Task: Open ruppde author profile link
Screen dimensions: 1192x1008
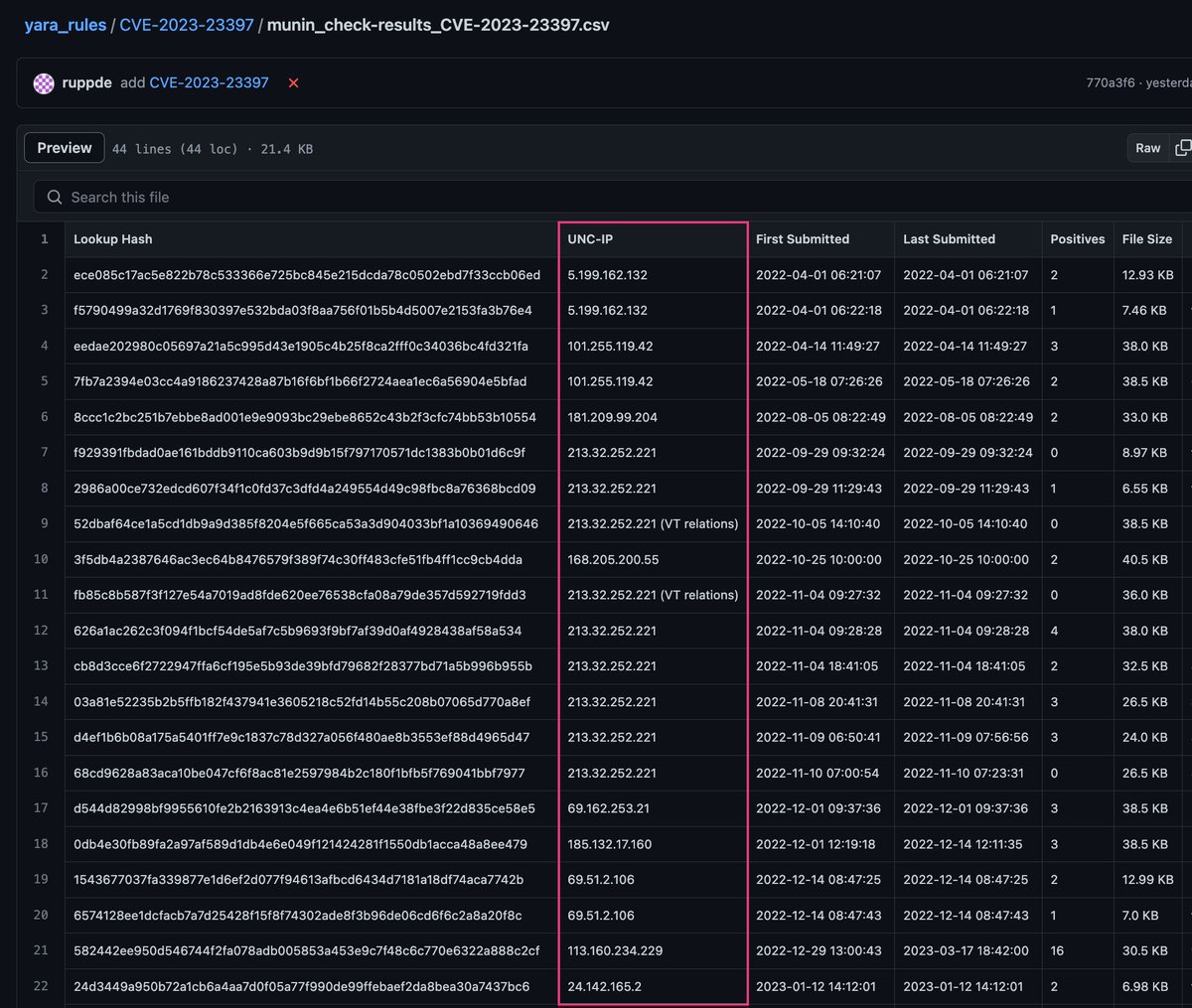Action: (x=86, y=83)
